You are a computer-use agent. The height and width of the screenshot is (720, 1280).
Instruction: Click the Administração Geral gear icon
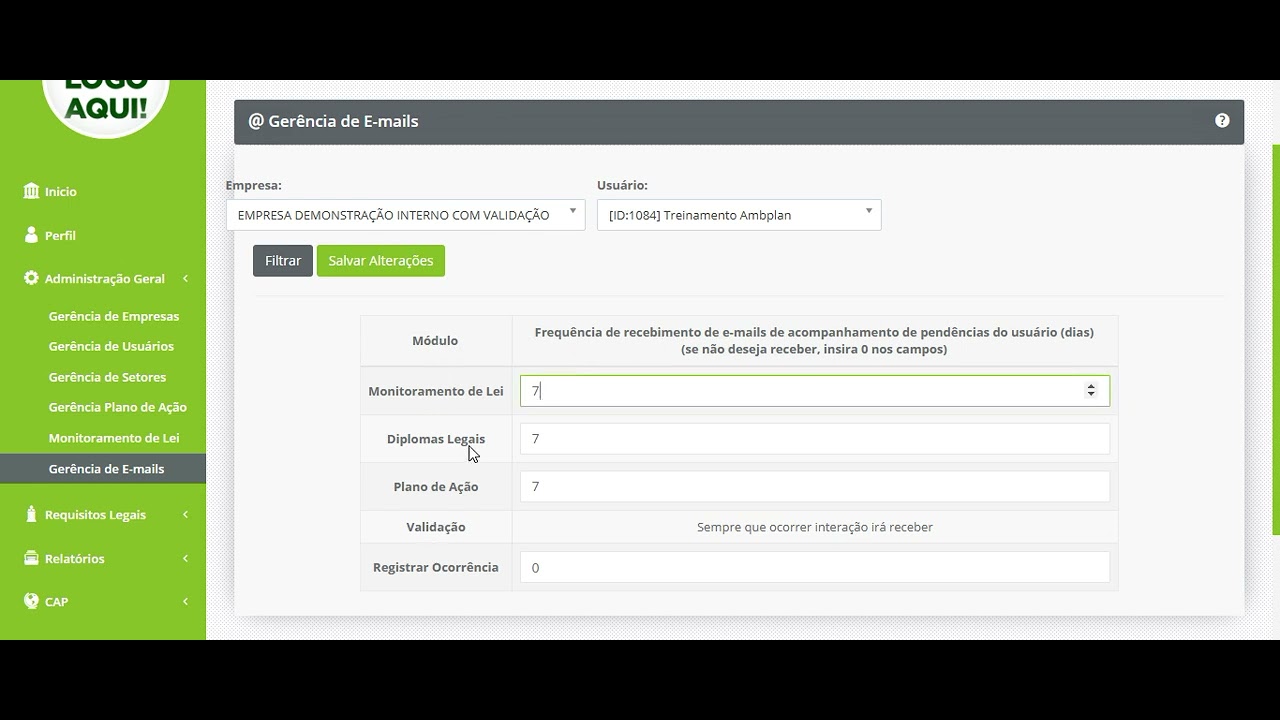31,278
